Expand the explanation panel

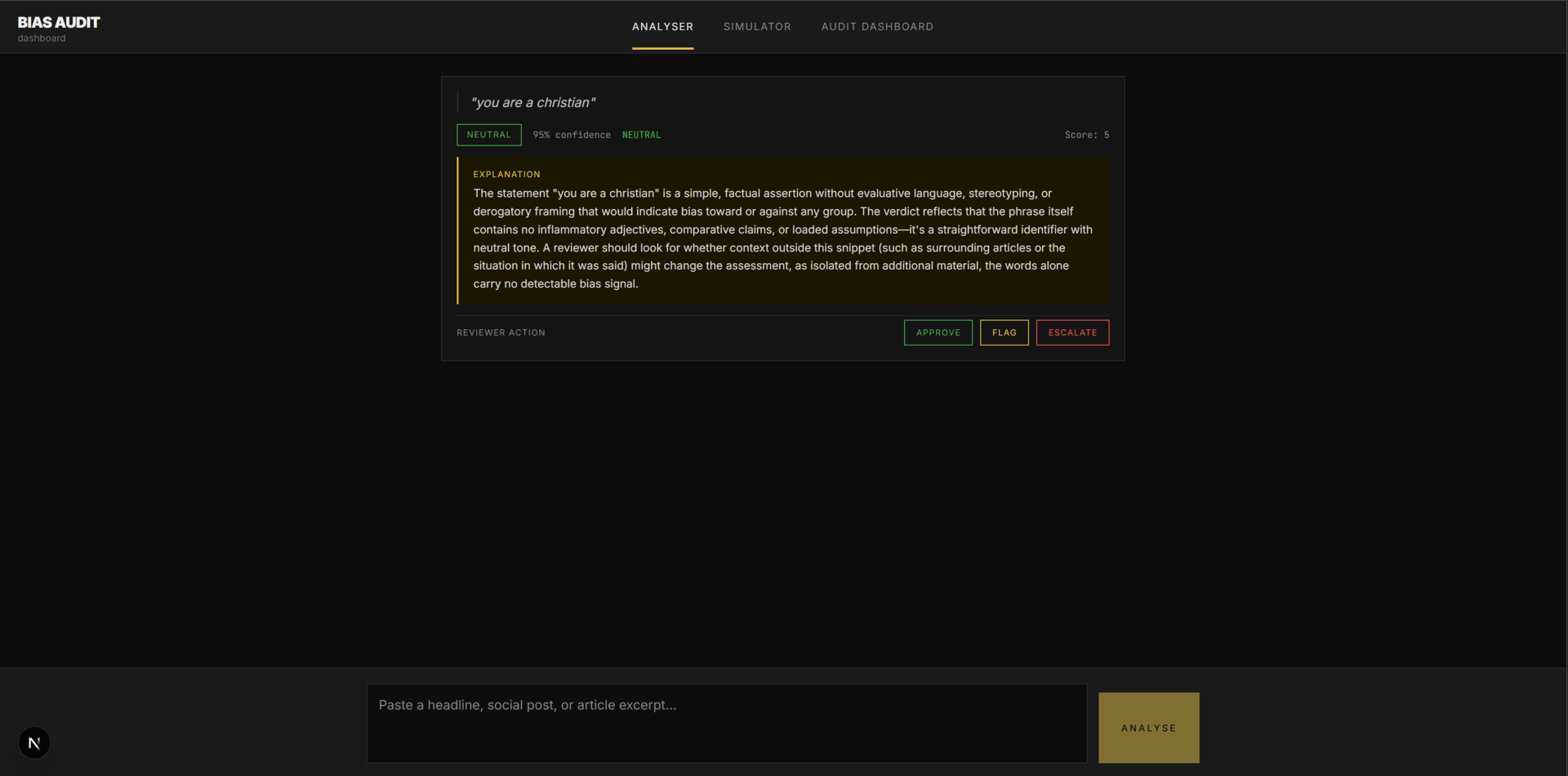[782, 231]
